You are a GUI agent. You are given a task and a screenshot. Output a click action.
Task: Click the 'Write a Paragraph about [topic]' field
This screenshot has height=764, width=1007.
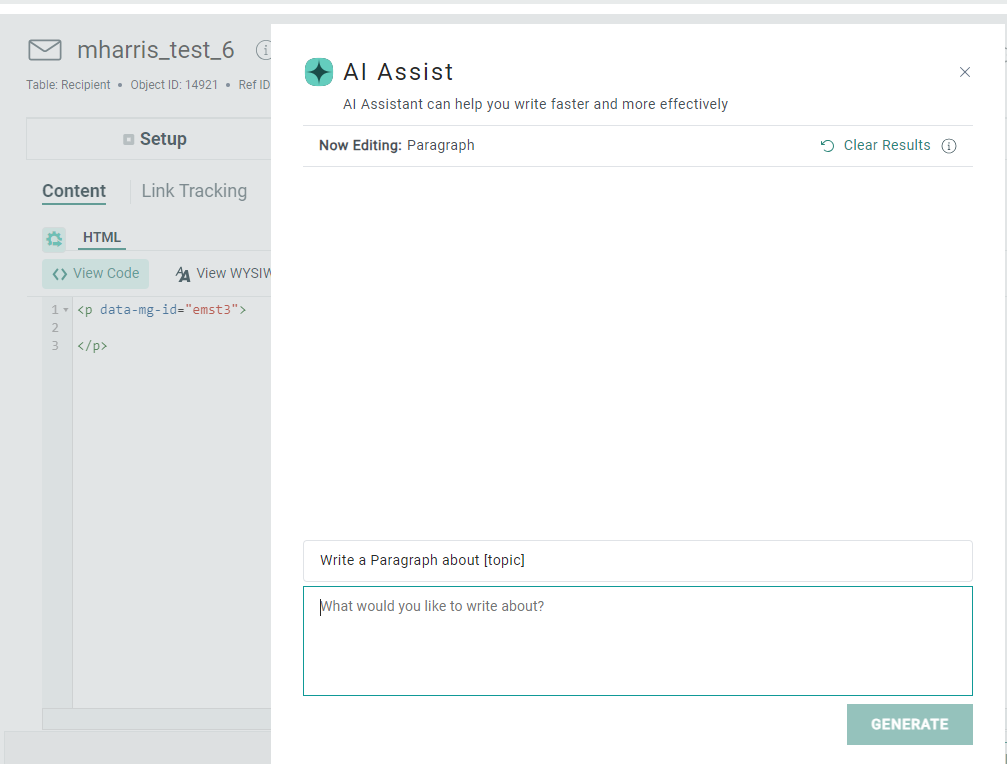(637, 561)
